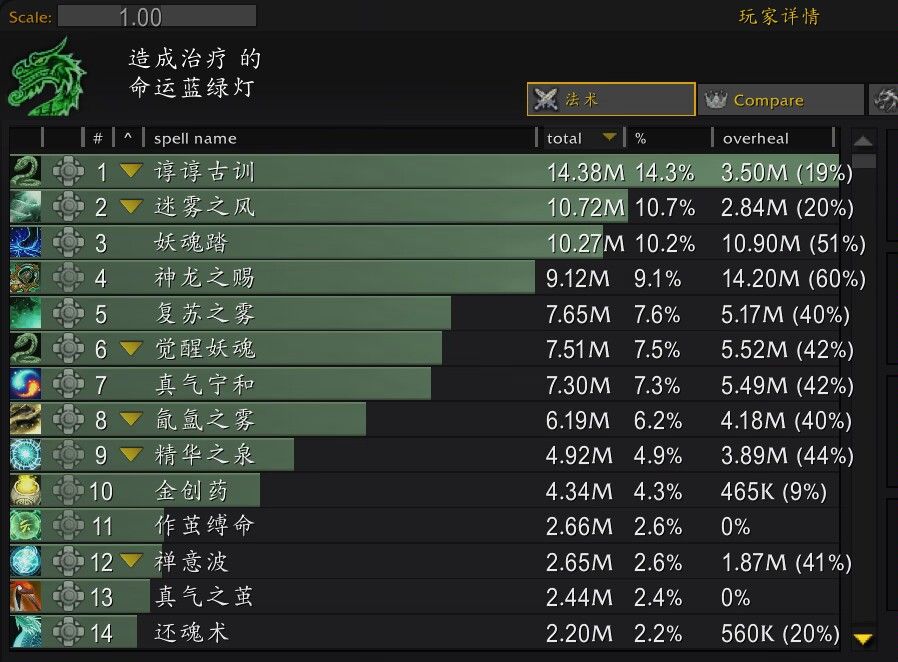Click the scrollbar down arrow
Screen dimensions: 898x662
coord(862,637)
